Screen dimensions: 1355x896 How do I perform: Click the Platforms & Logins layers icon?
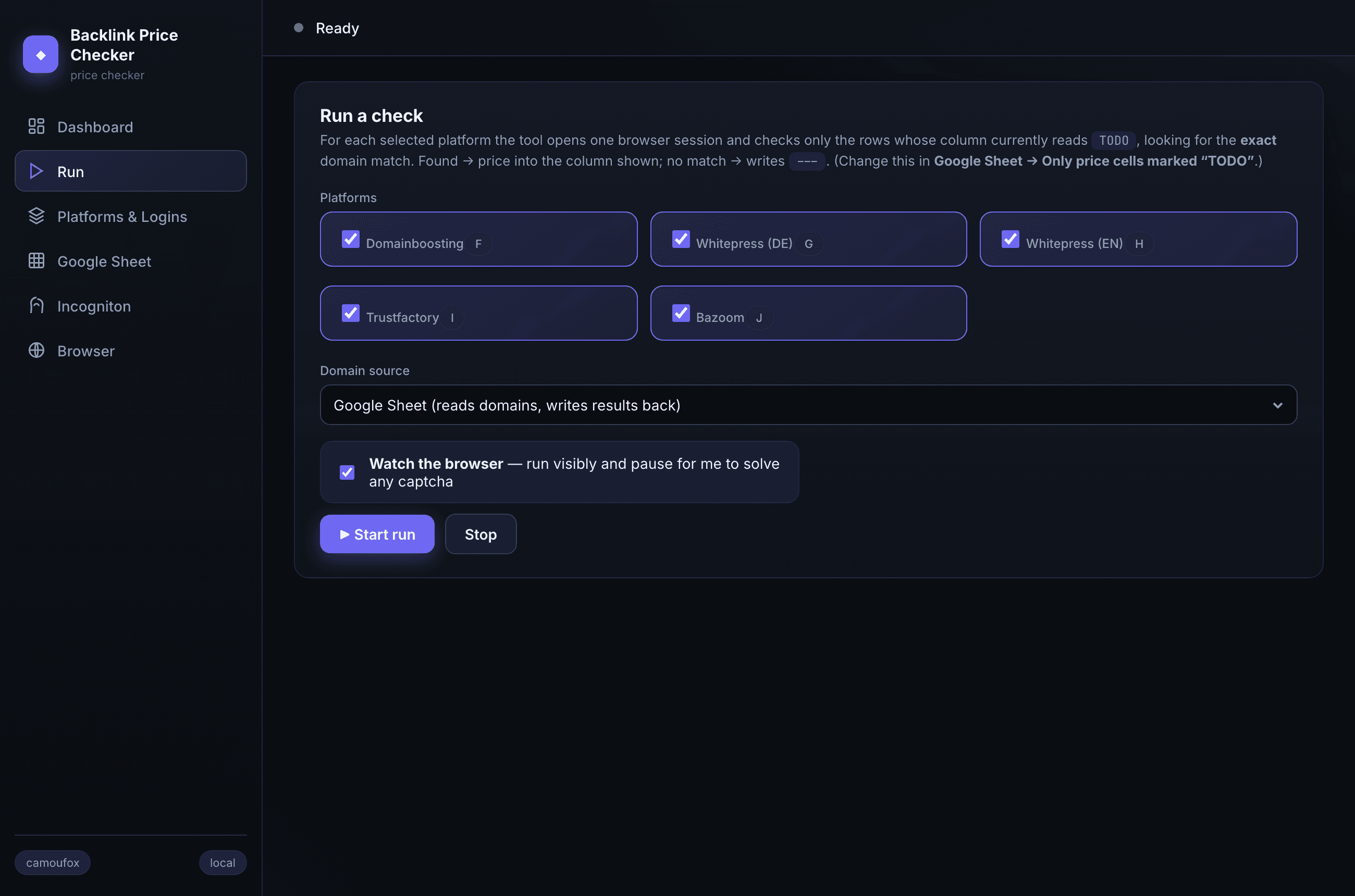pyautogui.click(x=36, y=216)
